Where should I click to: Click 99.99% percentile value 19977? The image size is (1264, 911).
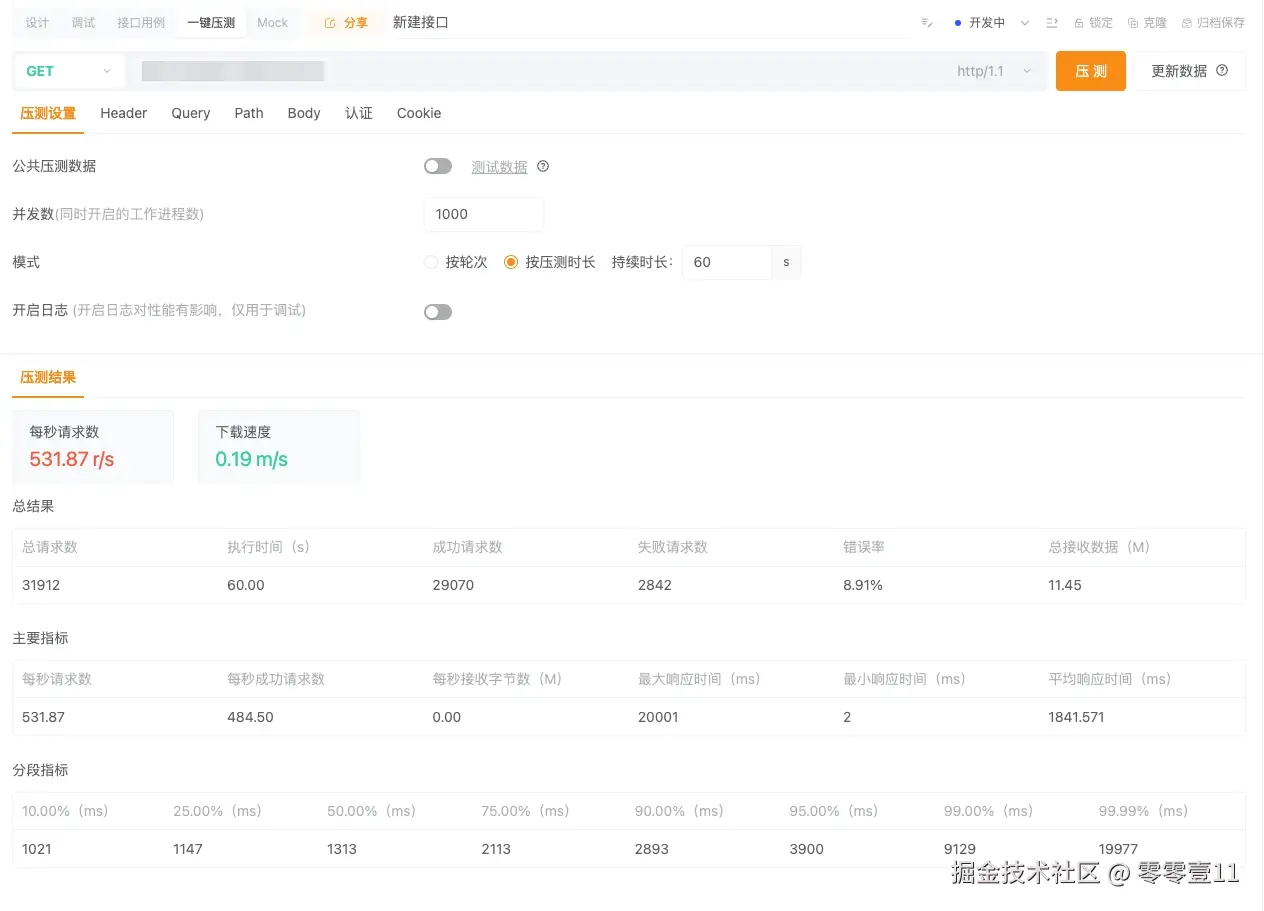pyautogui.click(x=1118, y=849)
